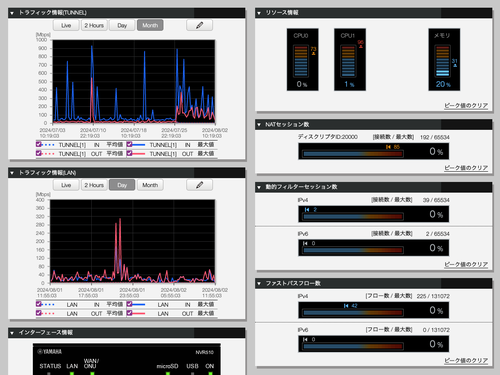
Task: Click the fast path IPv6 flow bar
Action: pyautogui.click(x=353, y=346)
